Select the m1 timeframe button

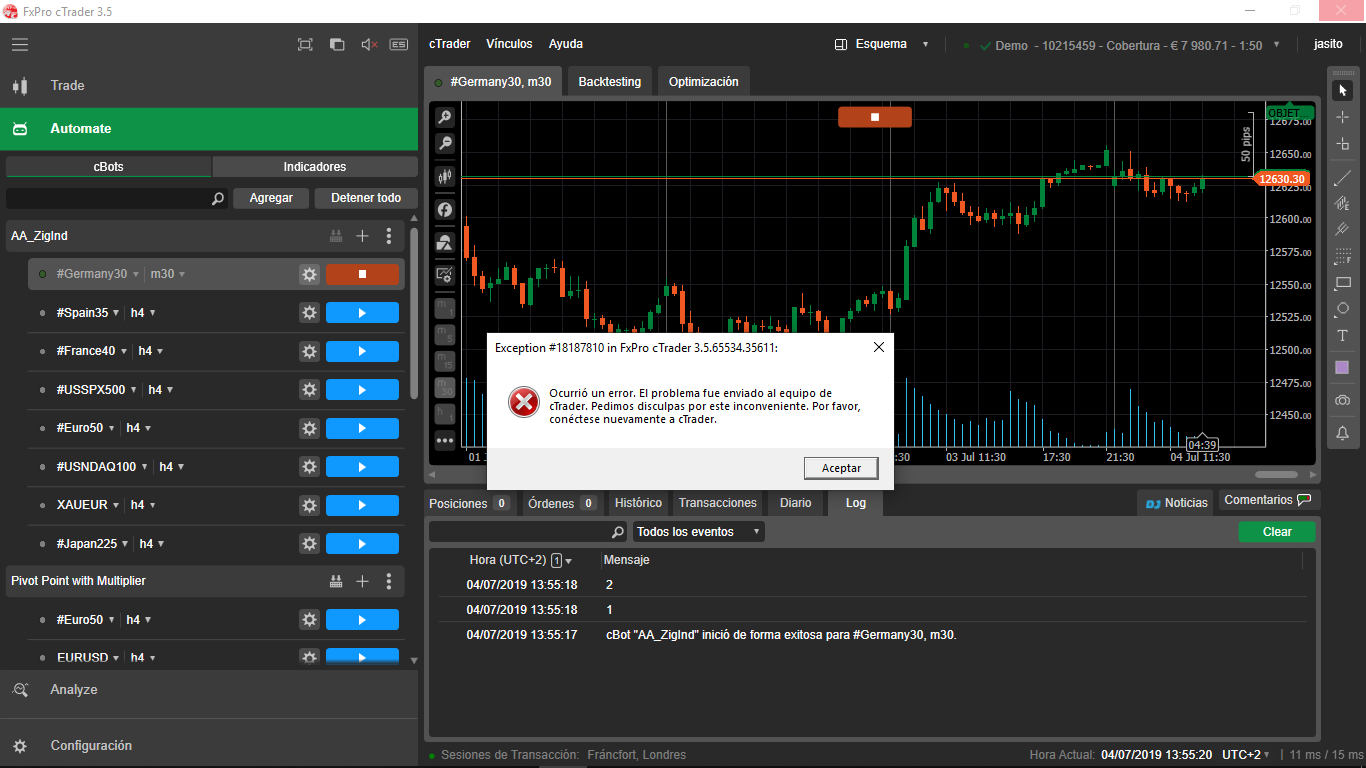pos(445,307)
